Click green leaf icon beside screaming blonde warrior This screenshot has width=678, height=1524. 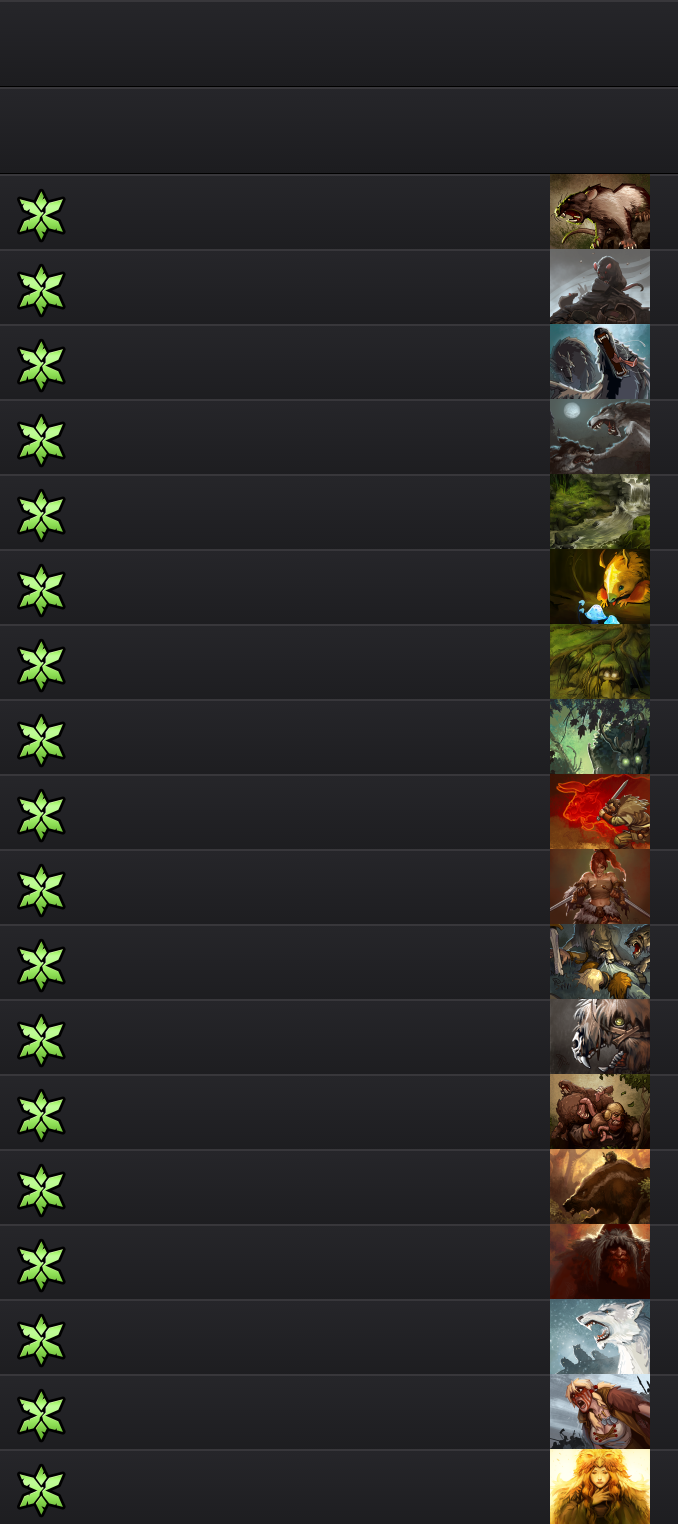41,1415
